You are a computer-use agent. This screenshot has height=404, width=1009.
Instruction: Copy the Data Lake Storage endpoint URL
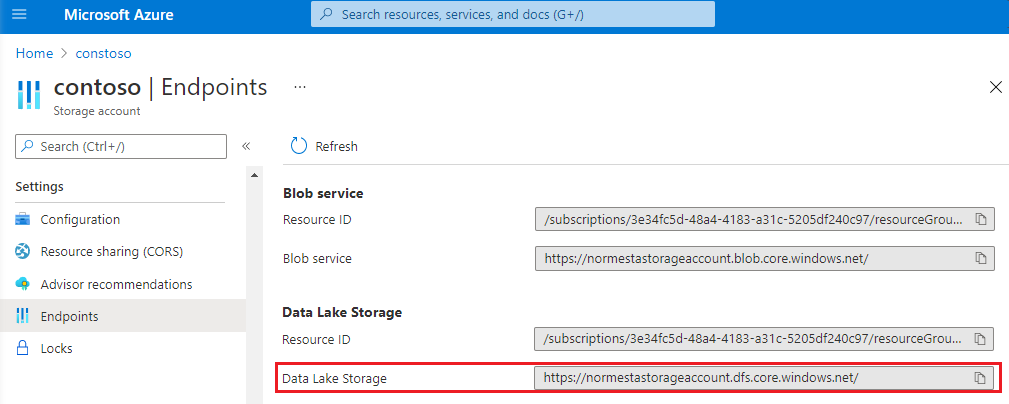pos(981,378)
